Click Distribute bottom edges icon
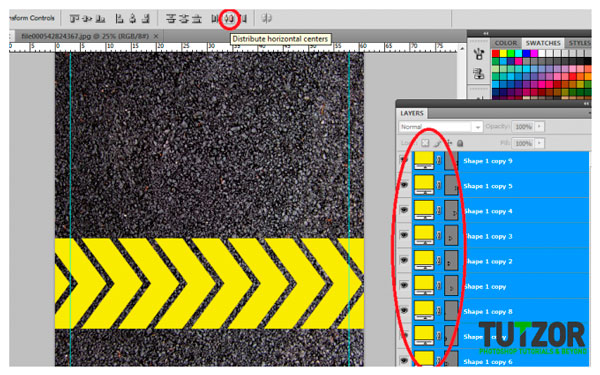600x375 pixels. click(197, 18)
